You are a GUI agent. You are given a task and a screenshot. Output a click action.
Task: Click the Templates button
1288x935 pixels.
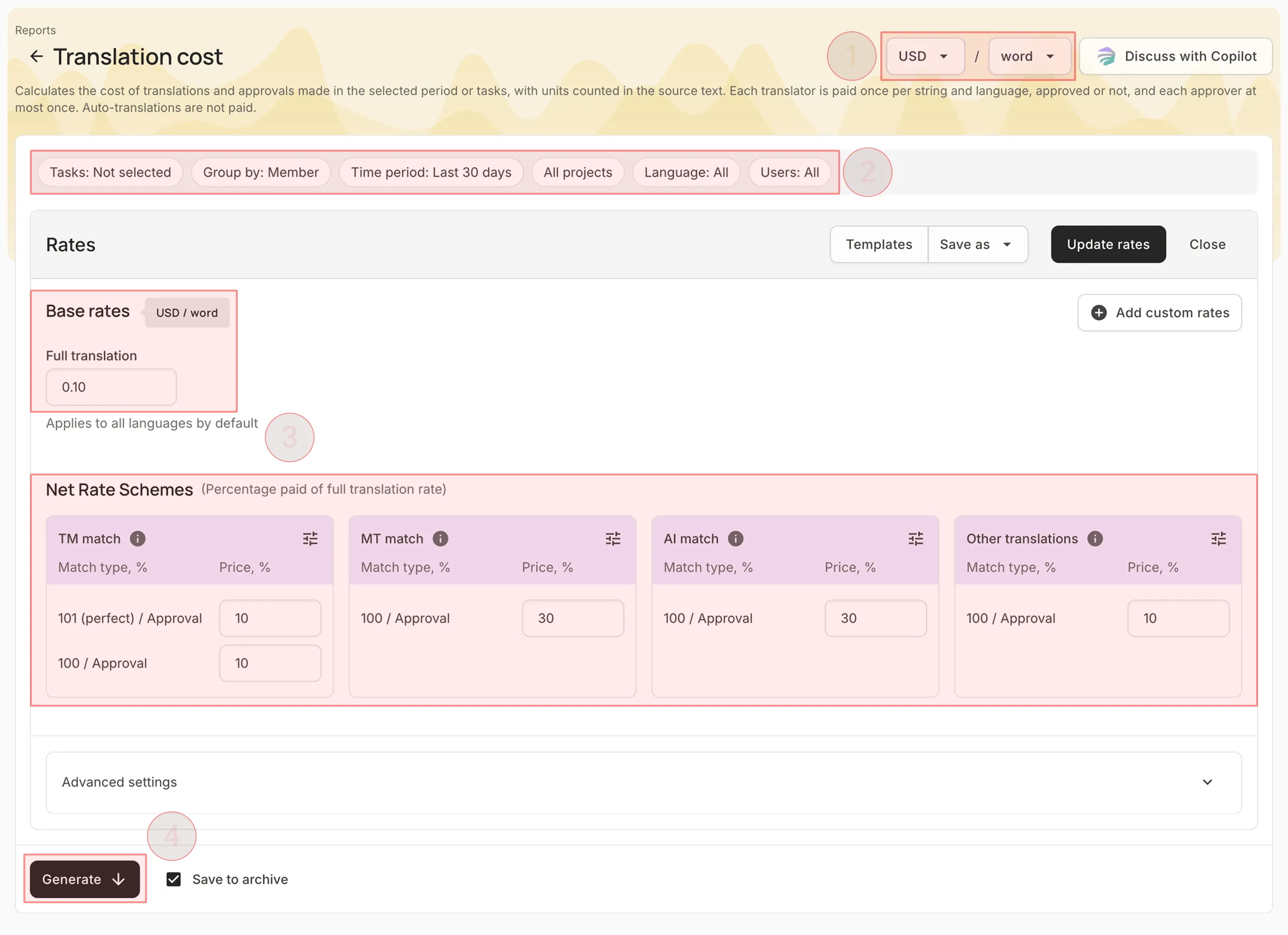(878, 244)
